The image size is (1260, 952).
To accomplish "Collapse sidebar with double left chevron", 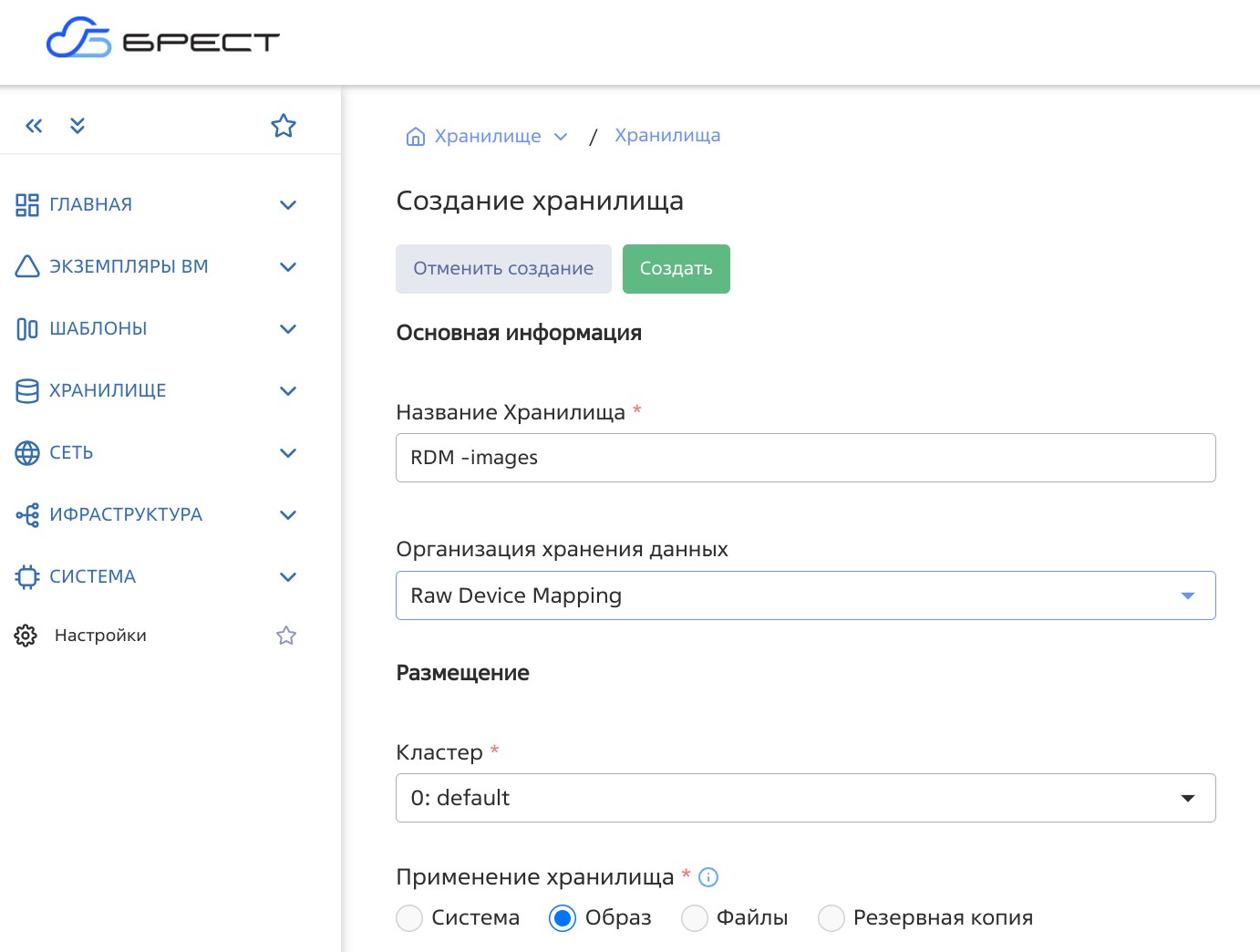I will coord(34,126).
